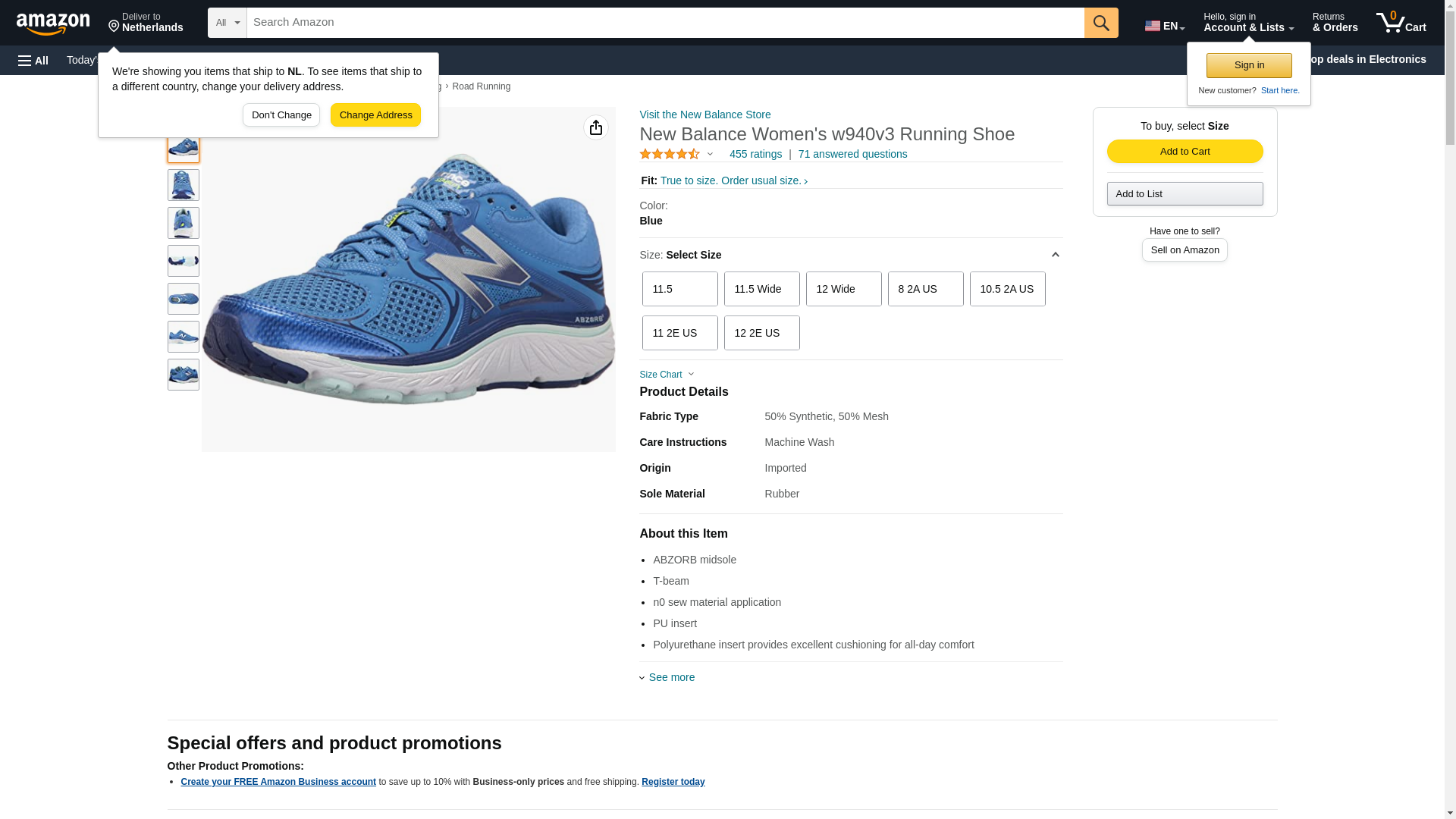This screenshot has height=819, width=1456.
Task: Open the EN language flag selector
Action: pos(1164,25)
